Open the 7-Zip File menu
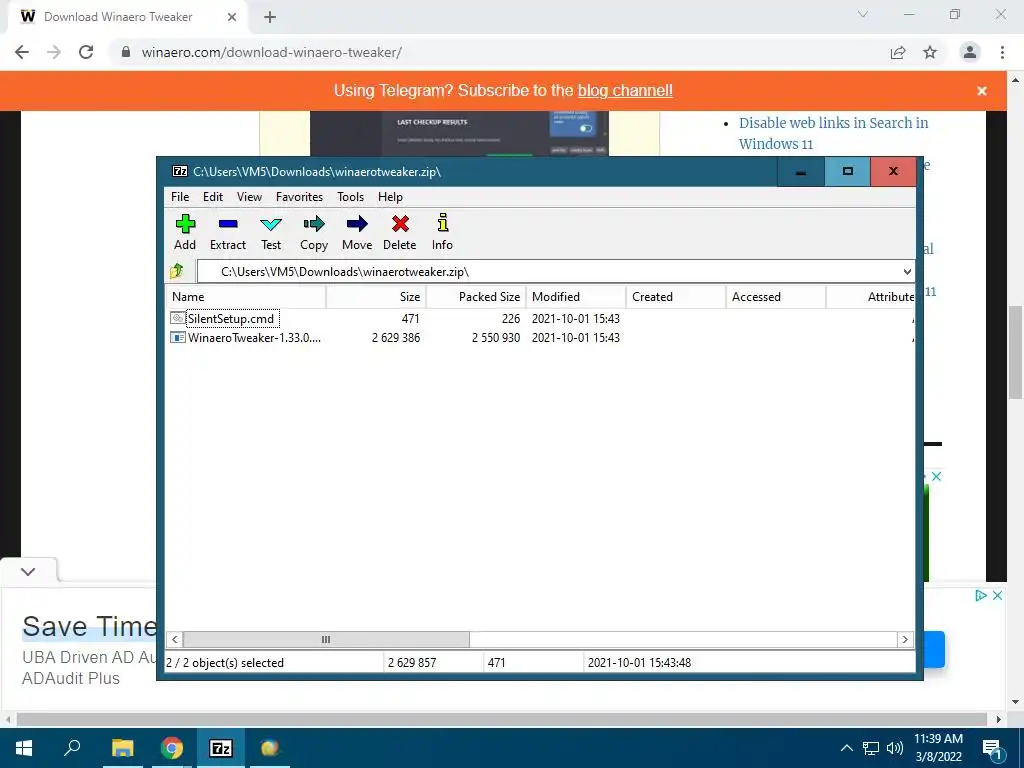This screenshot has width=1024, height=768. 180,197
